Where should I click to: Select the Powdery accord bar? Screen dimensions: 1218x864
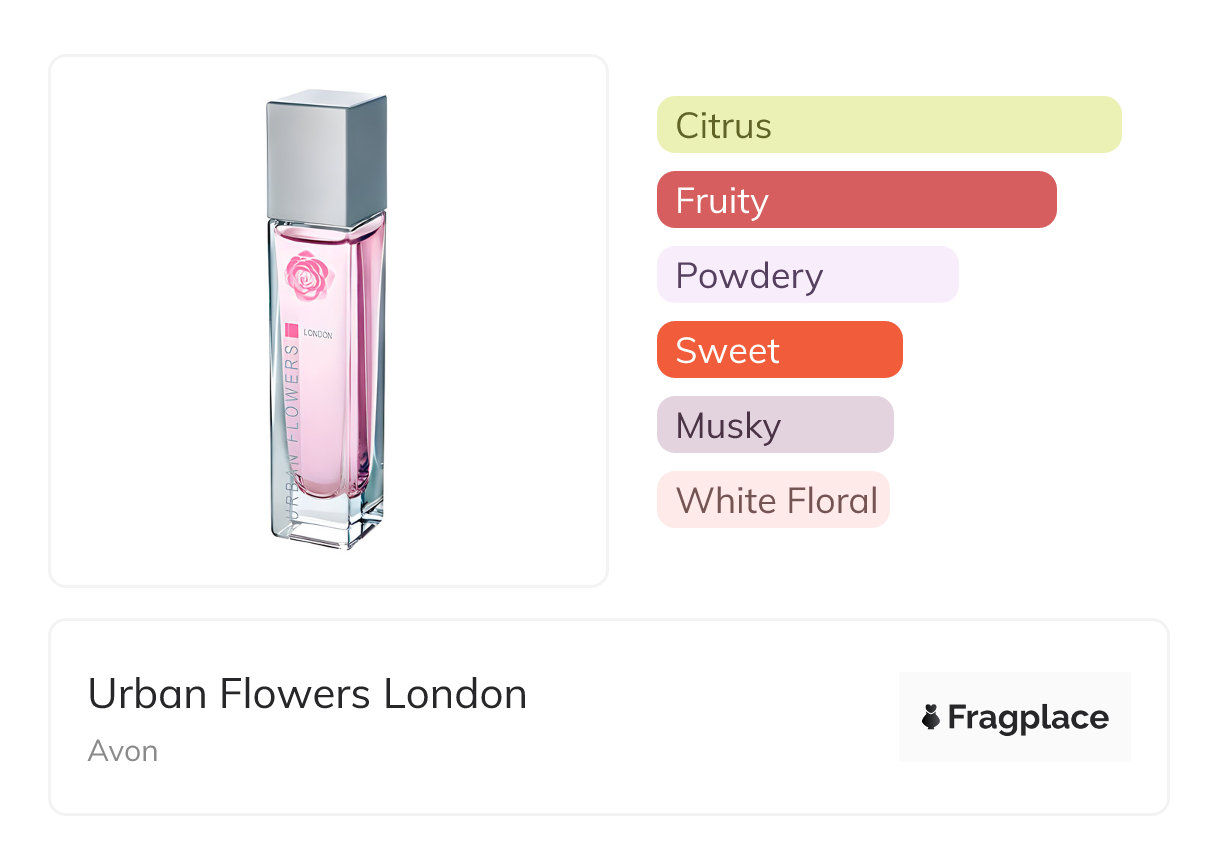807,275
